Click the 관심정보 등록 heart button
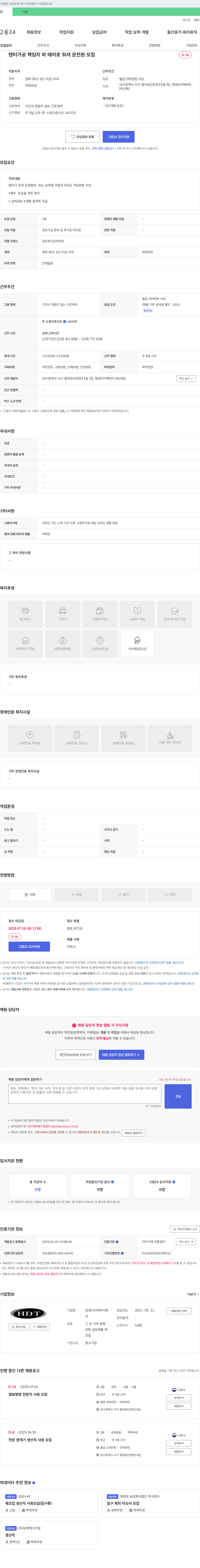The image size is (200, 1568). (83, 137)
